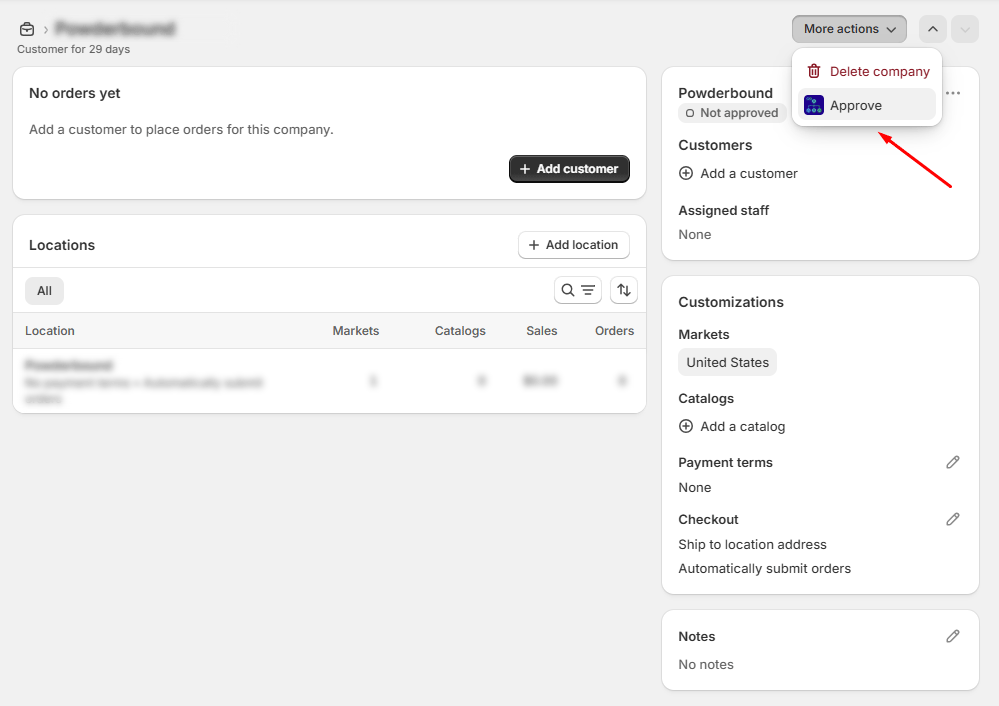999x706 pixels.
Task: Click the Add customer button
Action: click(569, 169)
